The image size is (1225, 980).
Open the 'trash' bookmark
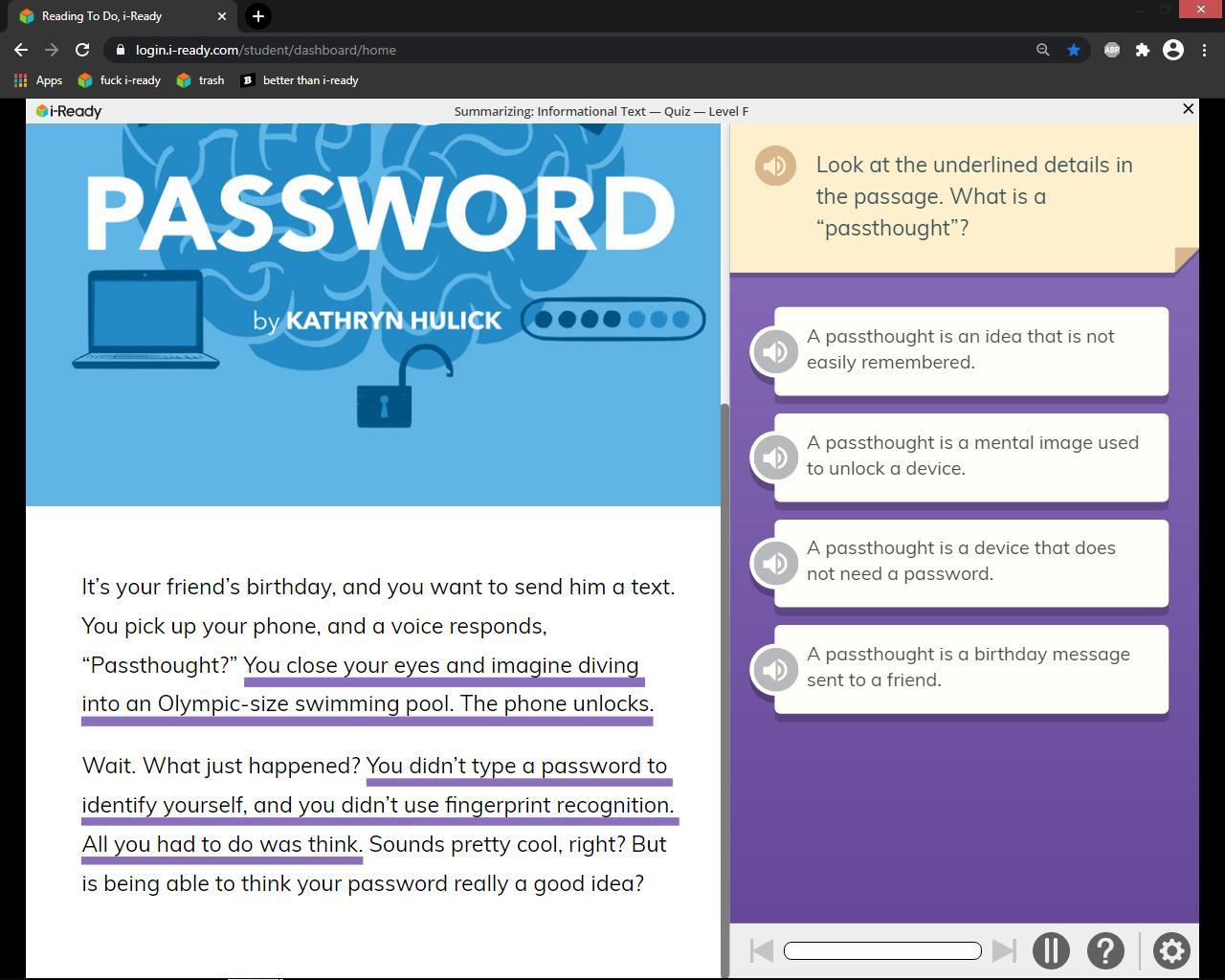[201, 80]
